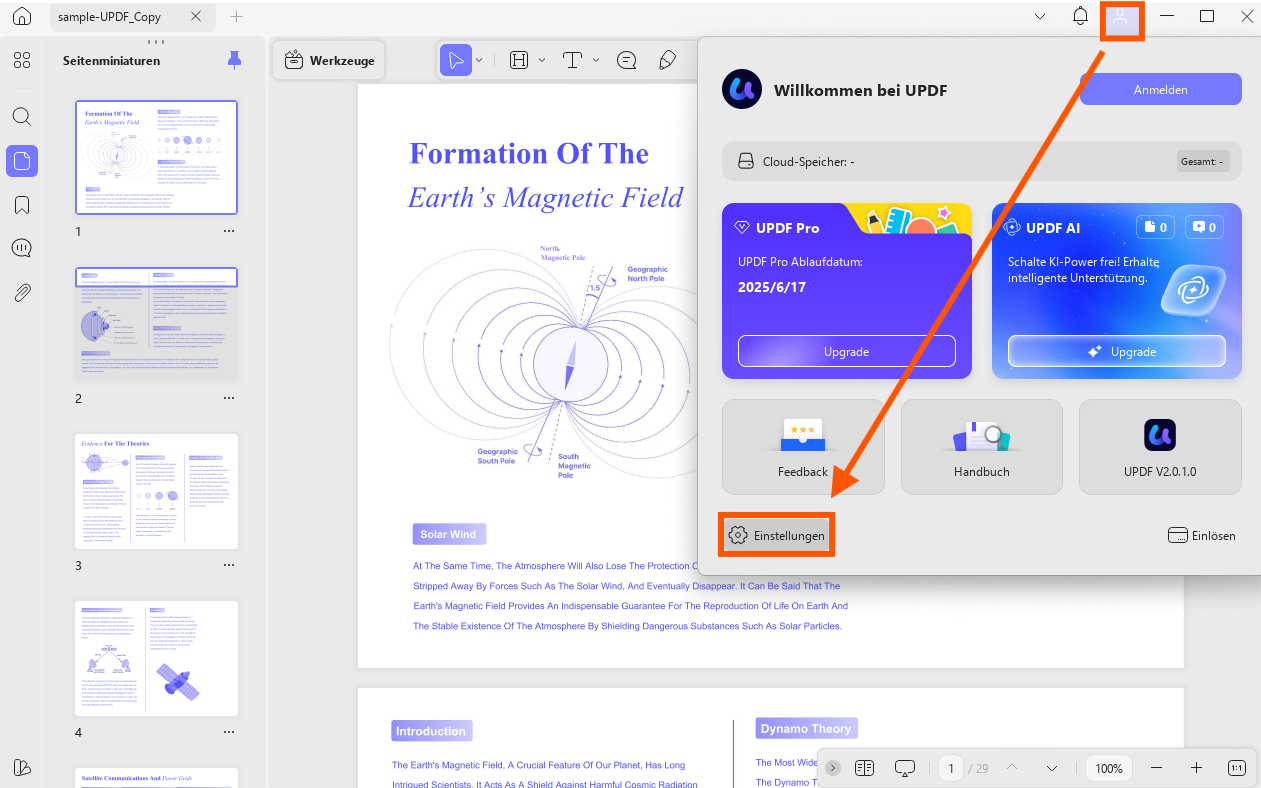Open the more options dots for page 1

click(229, 231)
